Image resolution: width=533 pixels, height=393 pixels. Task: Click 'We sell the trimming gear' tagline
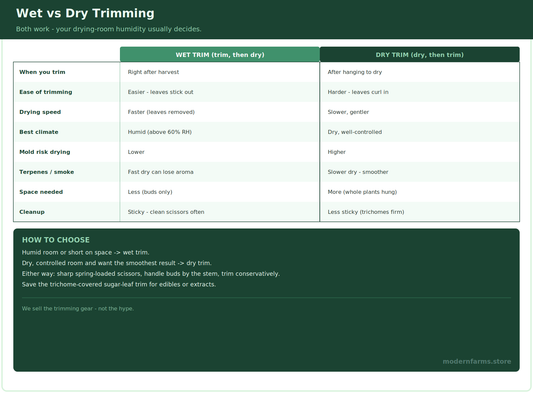click(78, 309)
